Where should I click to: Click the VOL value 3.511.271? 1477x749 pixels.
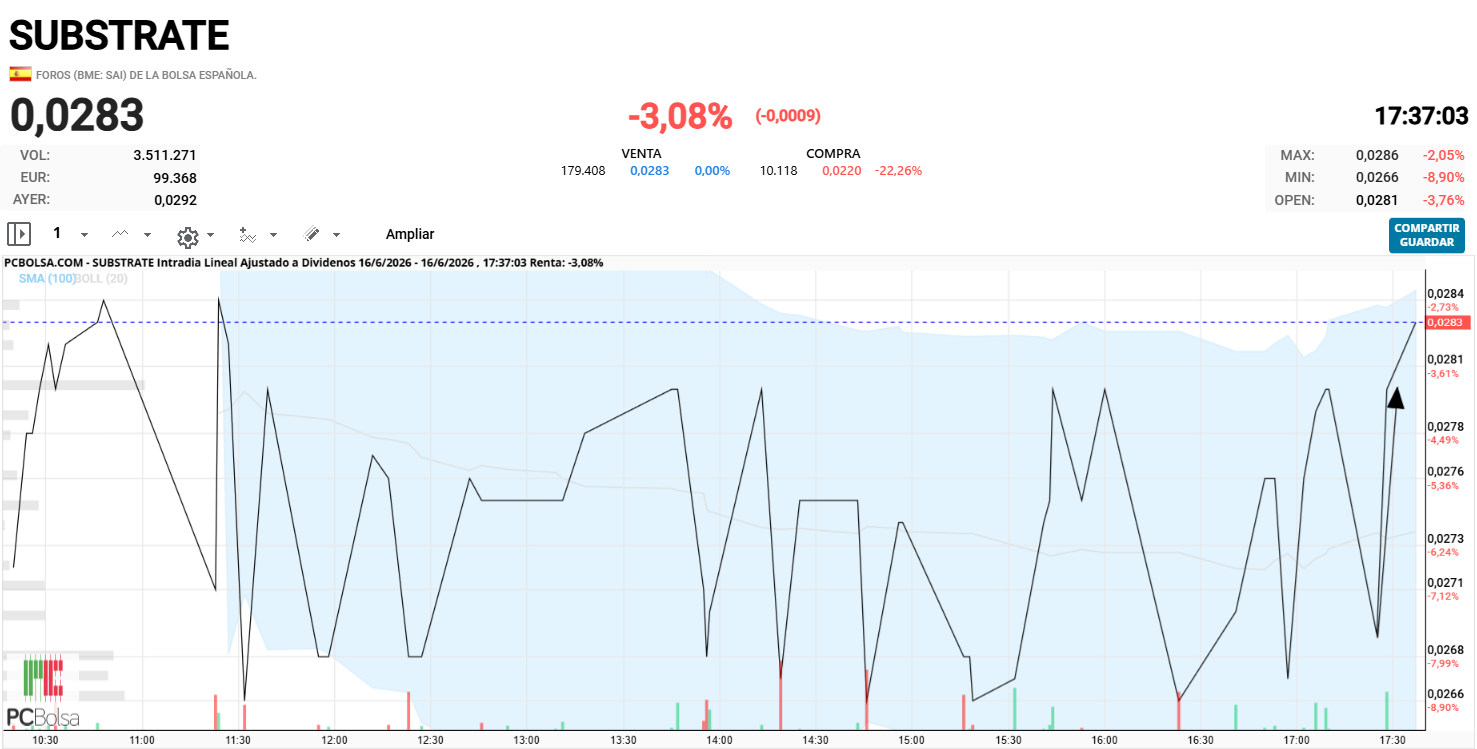[x=165, y=156]
